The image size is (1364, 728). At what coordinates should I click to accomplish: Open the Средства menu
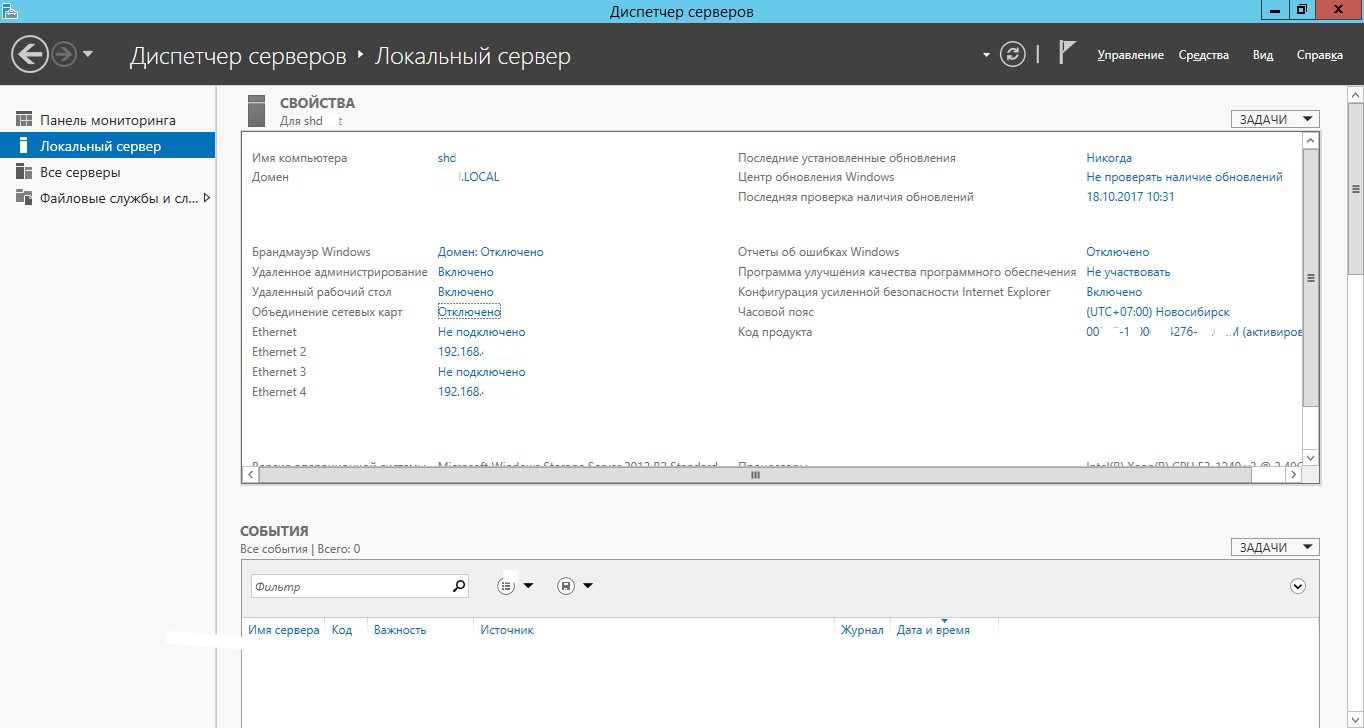coord(1203,55)
